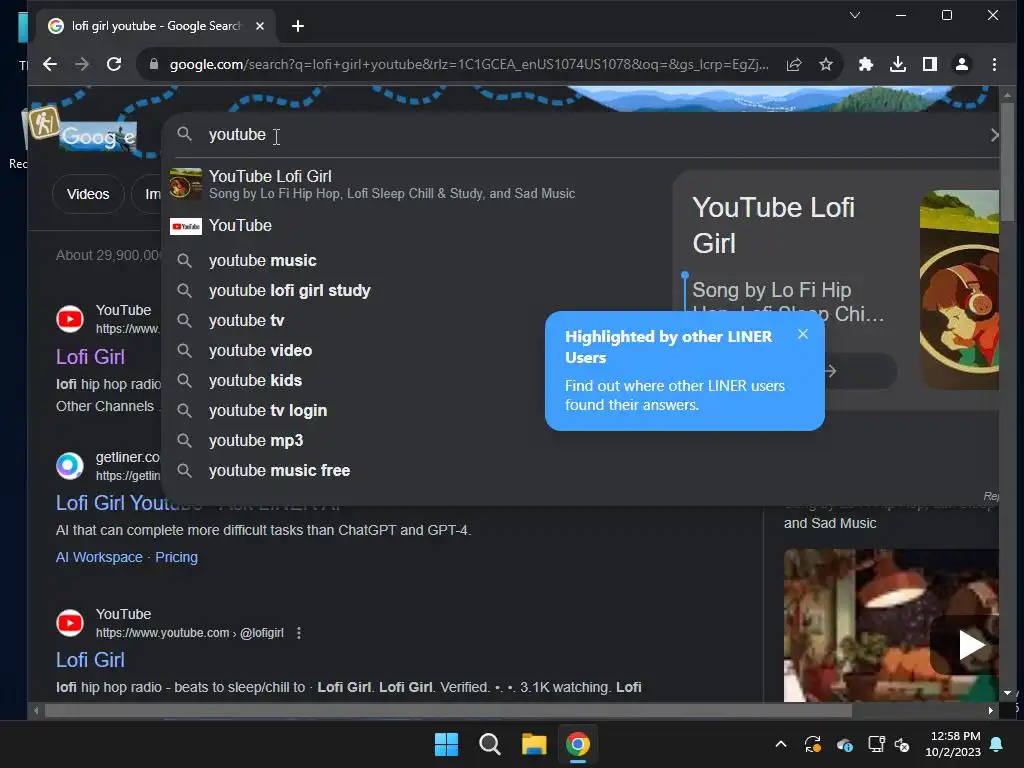This screenshot has width=1024, height=768.
Task: Click the Lofi Girl album artwork
Action: point(959,289)
